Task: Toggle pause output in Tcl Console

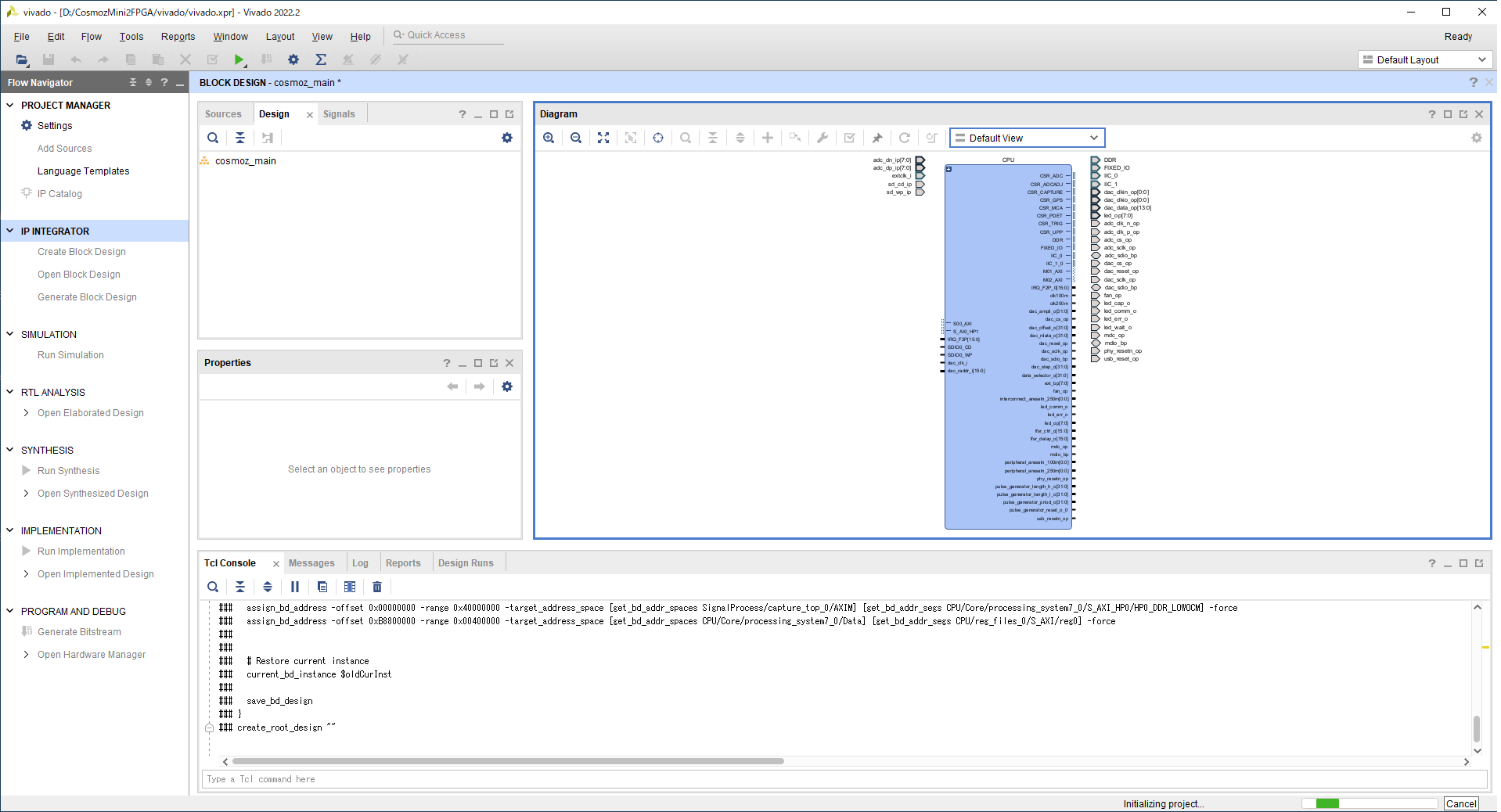Action: tap(295, 587)
